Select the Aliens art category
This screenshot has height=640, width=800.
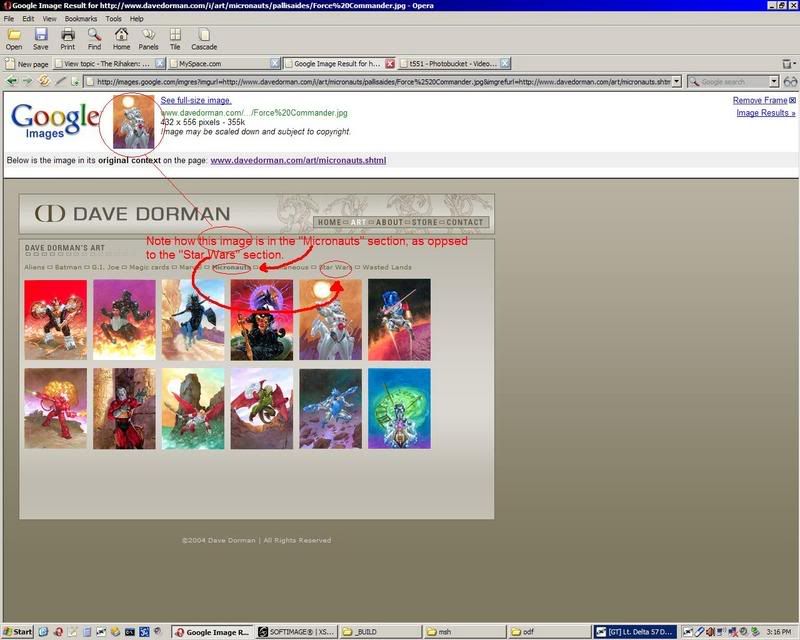point(35,267)
